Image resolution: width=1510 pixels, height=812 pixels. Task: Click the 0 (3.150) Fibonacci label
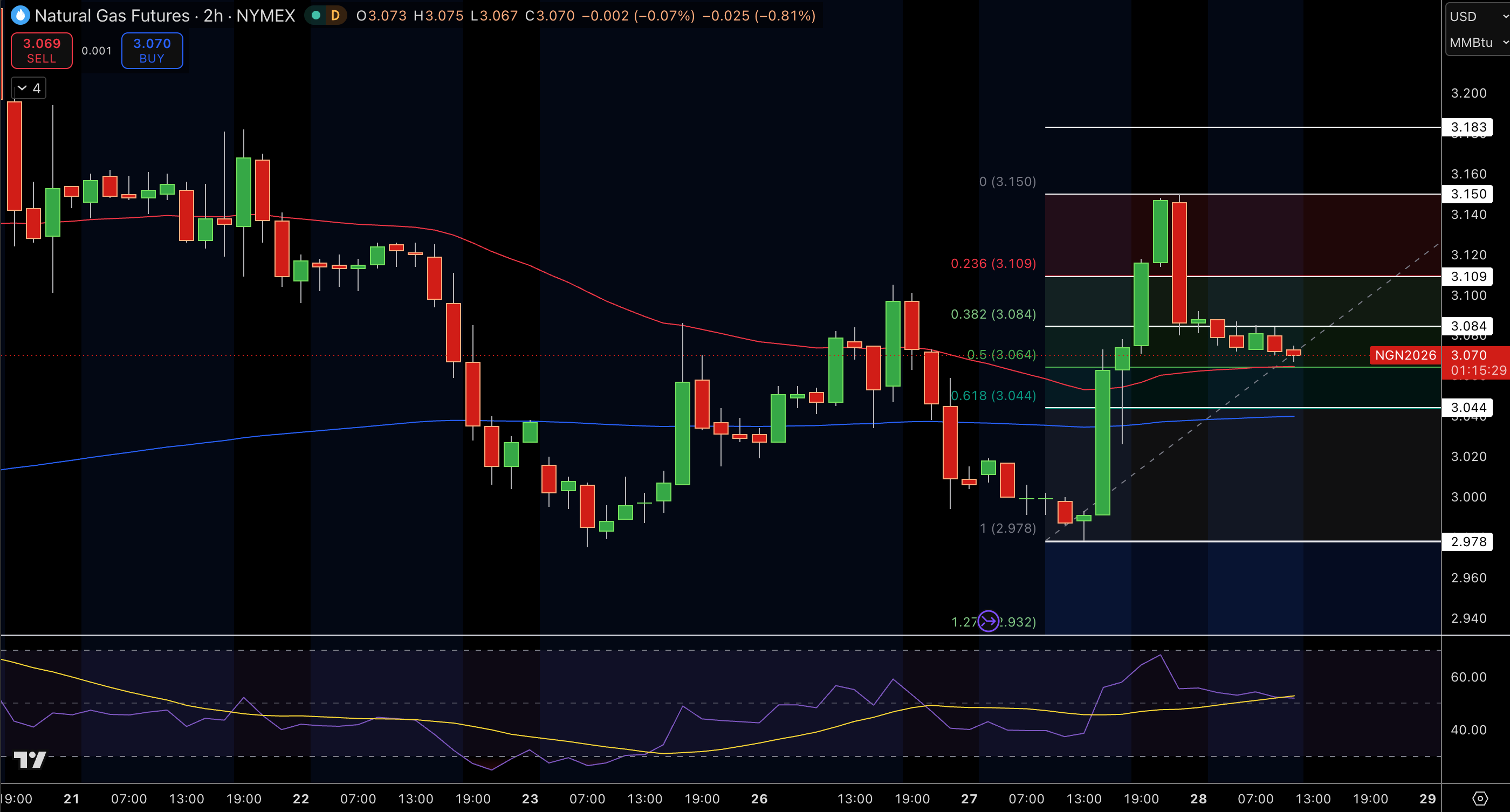[x=1007, y=182]
